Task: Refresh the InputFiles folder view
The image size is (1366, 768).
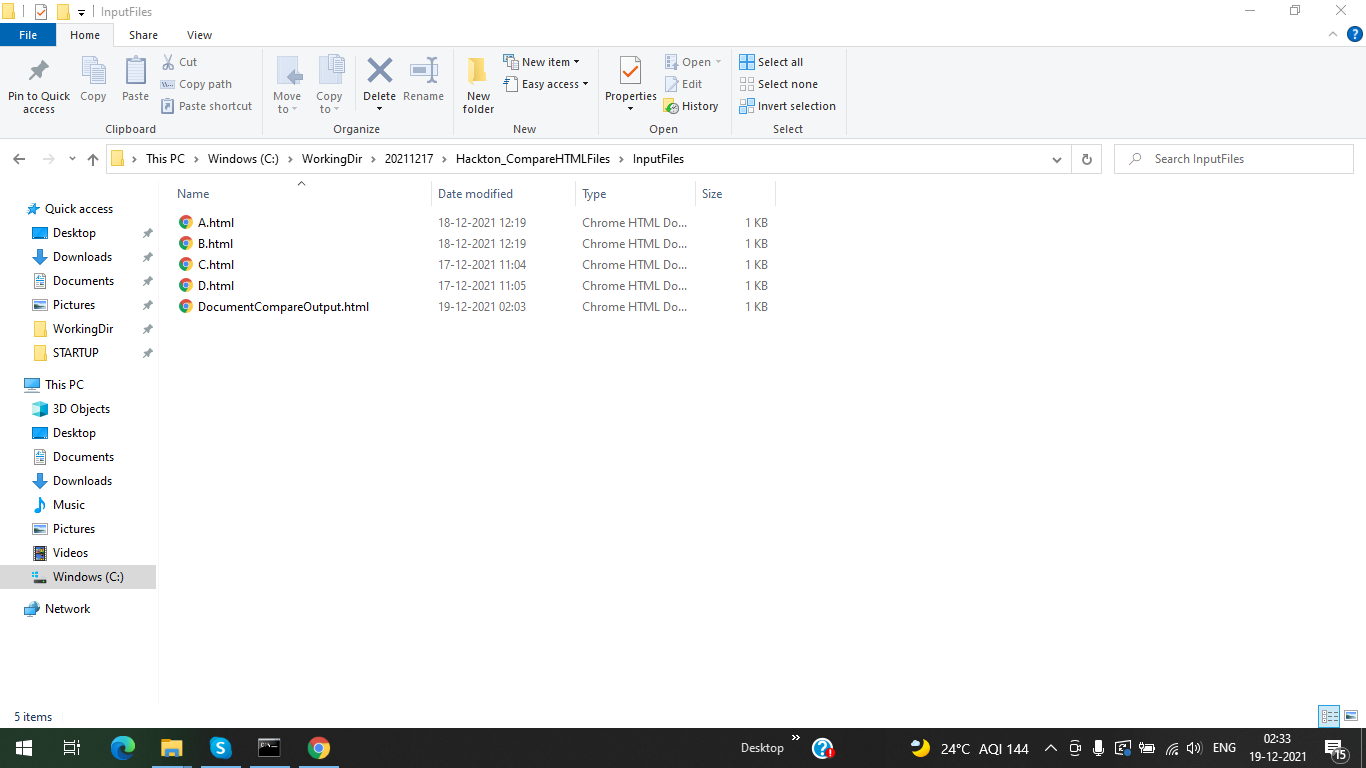Action: pos(1087,159)
